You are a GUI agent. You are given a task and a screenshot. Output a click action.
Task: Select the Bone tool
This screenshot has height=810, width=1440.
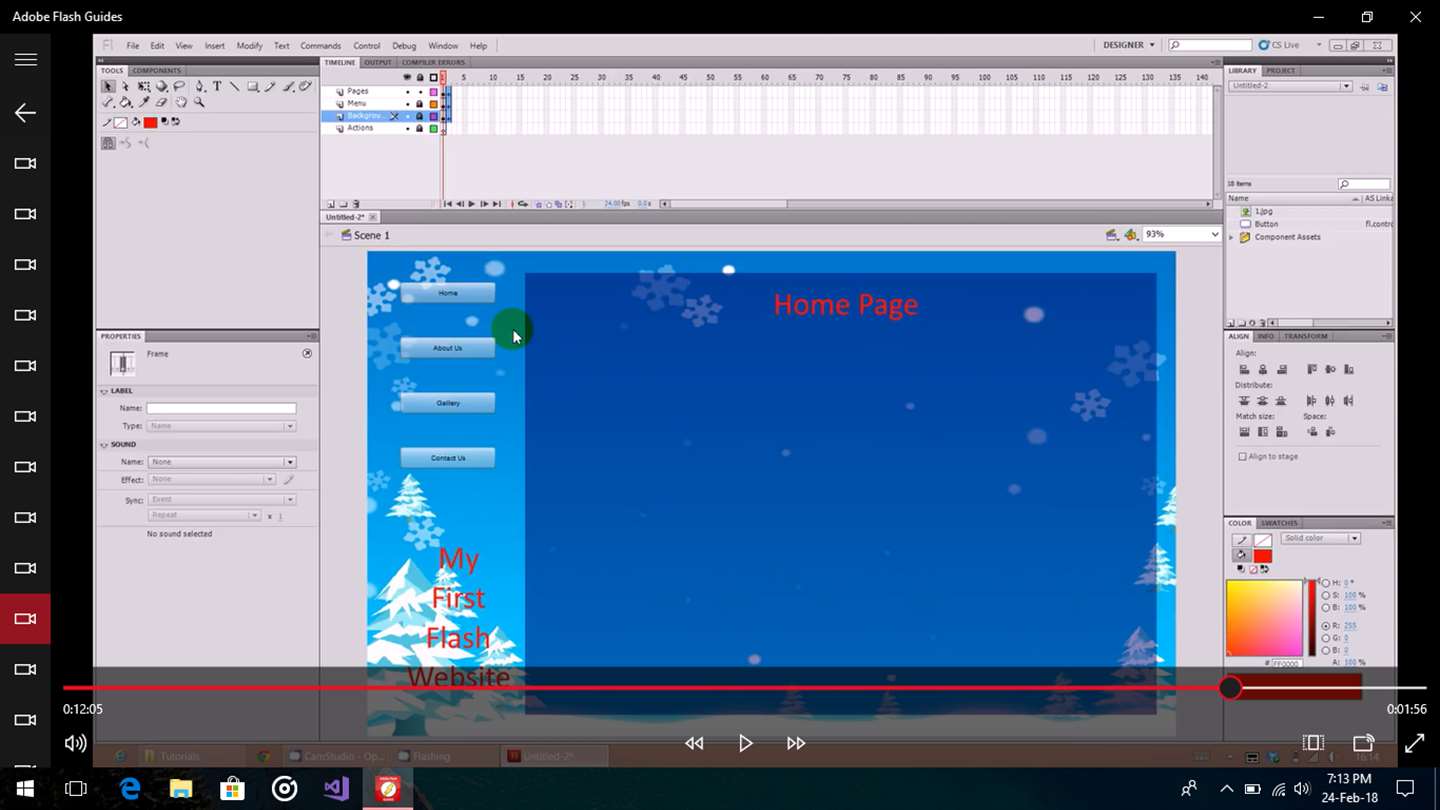tap(108, 103)
